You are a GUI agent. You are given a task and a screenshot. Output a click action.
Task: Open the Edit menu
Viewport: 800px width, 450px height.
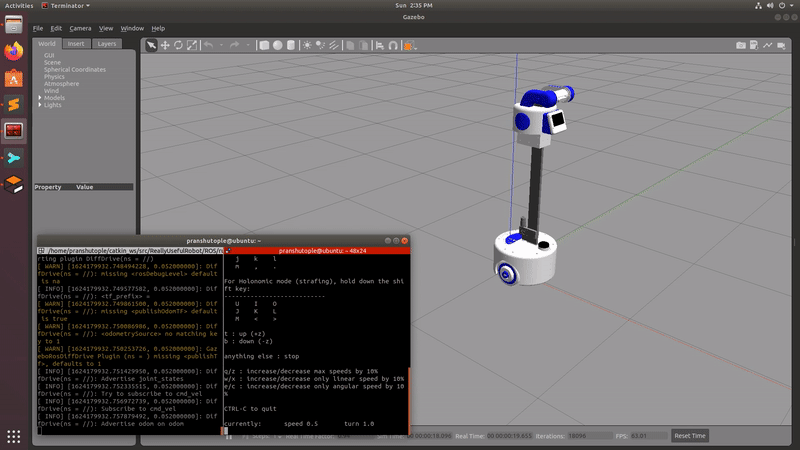[56, 29]
